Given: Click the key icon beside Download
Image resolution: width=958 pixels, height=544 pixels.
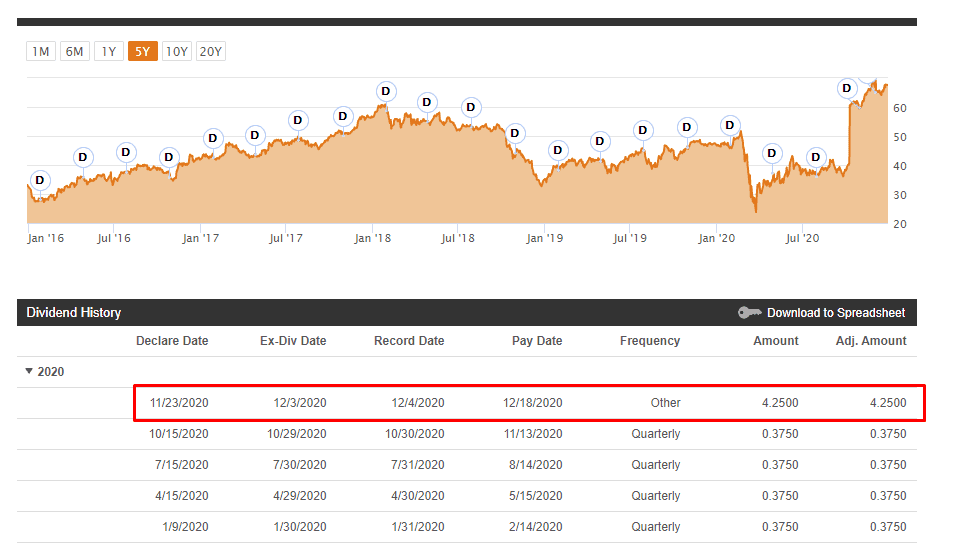Looking at the screenshot, I should coord(749,312).
